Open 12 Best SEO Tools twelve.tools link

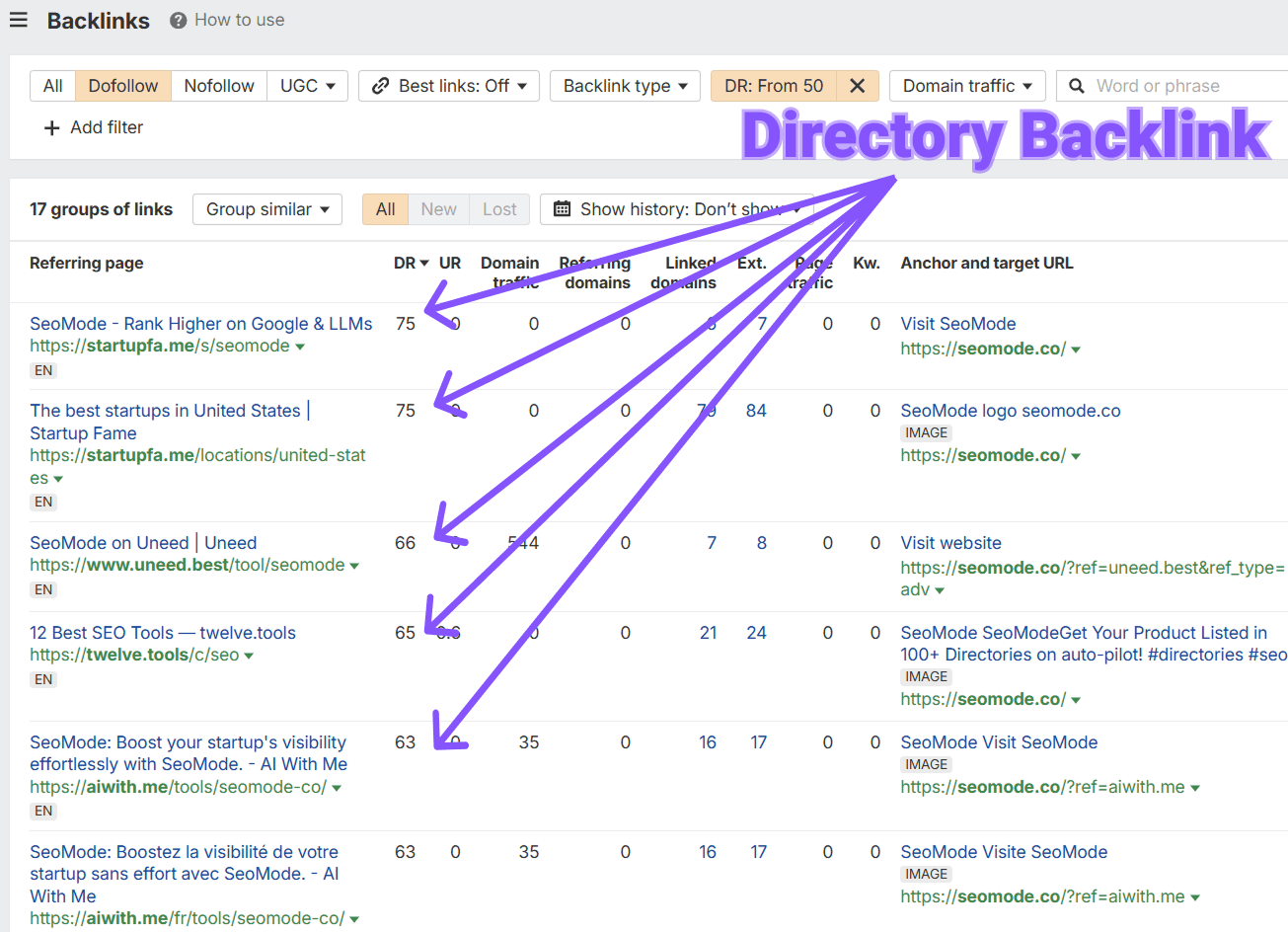163,633
